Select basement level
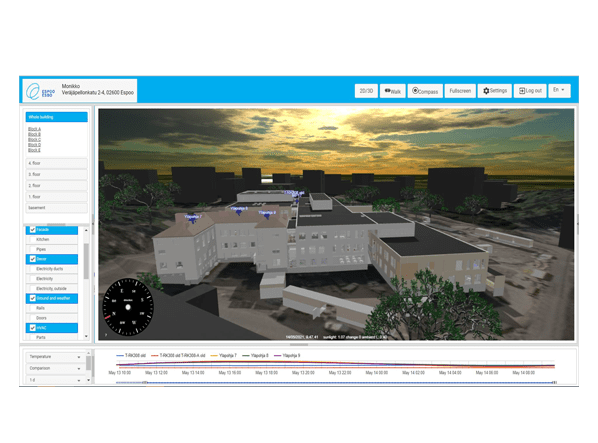Viewport: 598px width, 443px height. pos(56,208)
